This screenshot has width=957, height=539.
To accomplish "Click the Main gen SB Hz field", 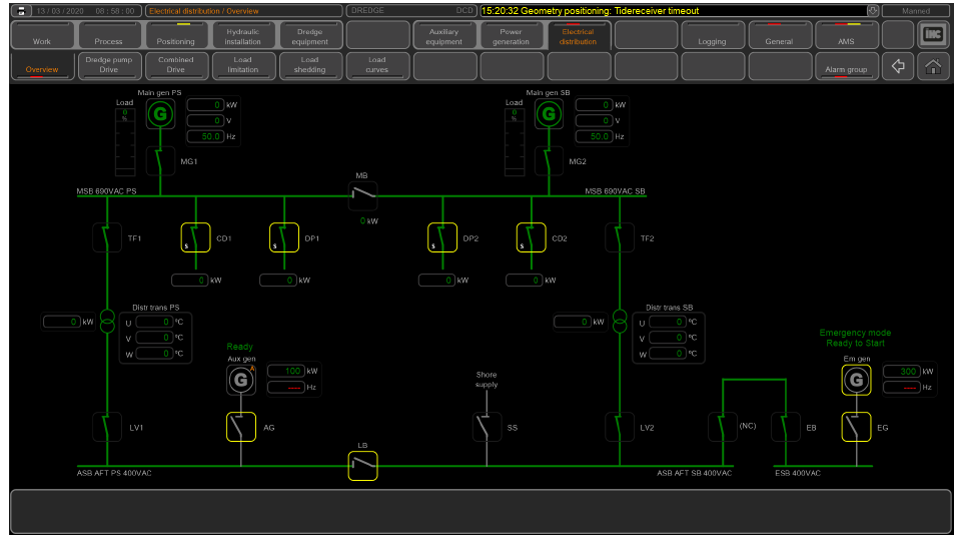I will coord(594,136).
